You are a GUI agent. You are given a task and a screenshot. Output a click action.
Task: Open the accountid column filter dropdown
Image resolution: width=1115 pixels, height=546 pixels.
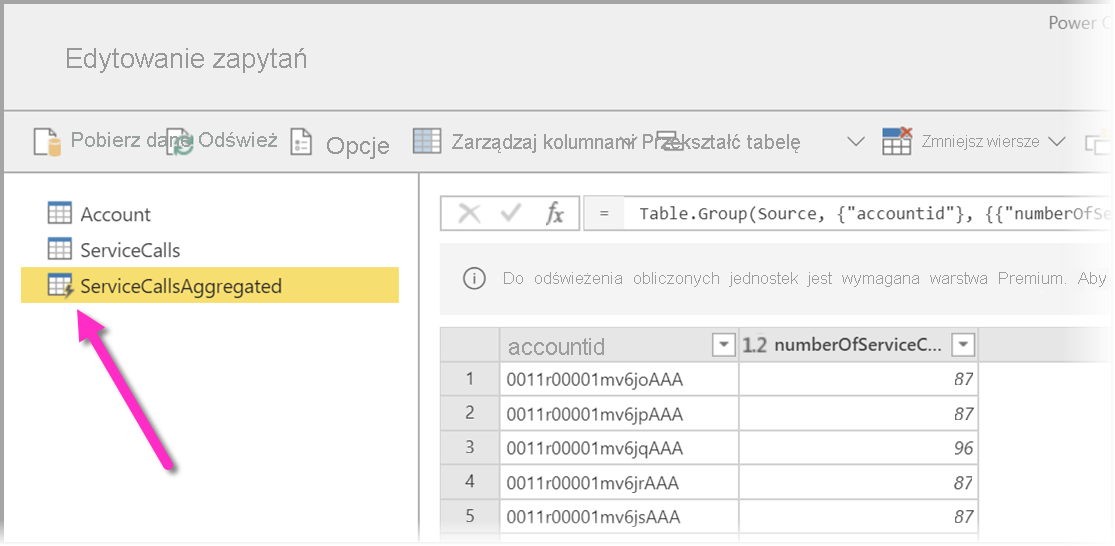coord(723,346)
